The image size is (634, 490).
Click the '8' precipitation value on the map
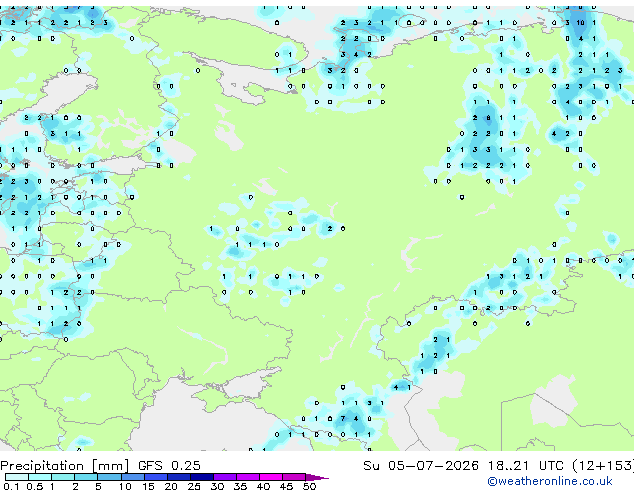488,118
